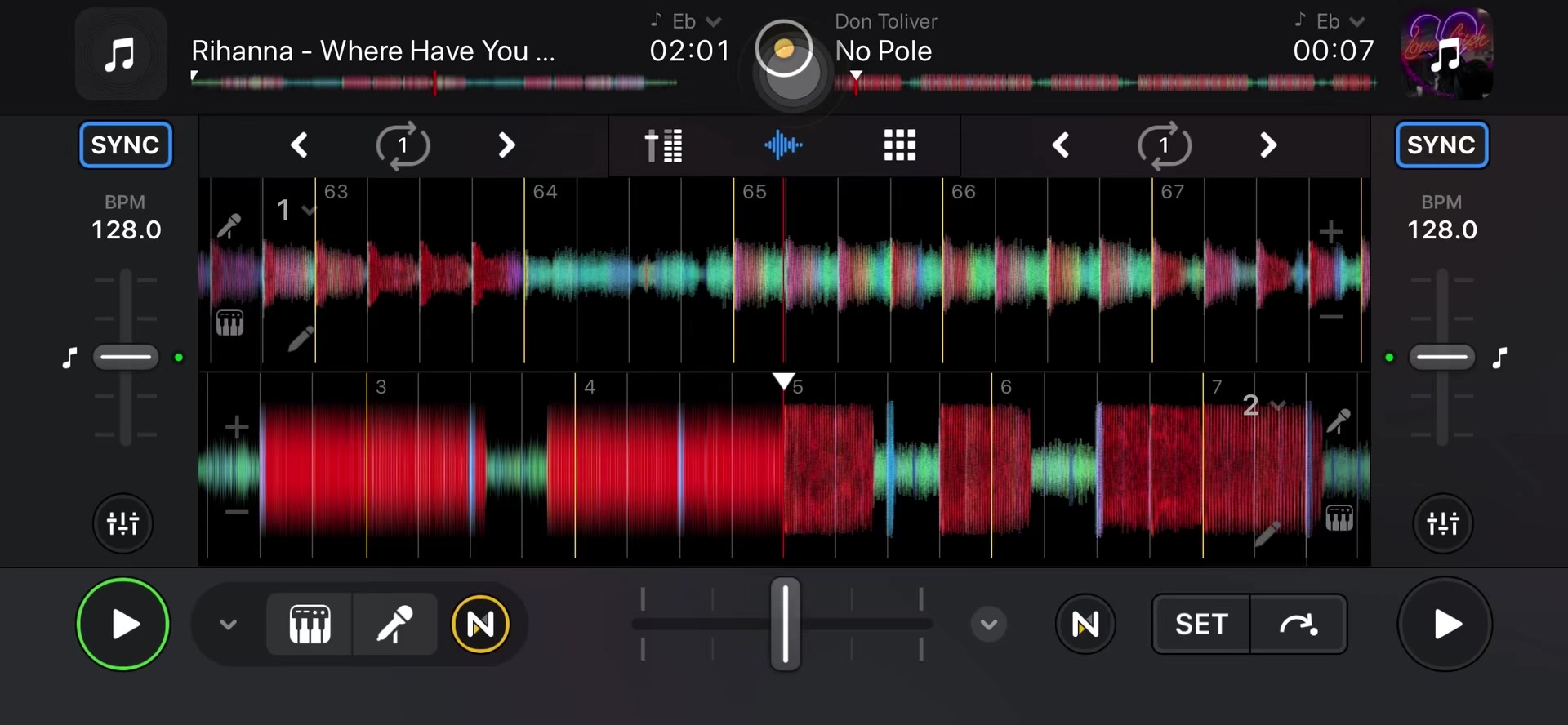Switch to the pads grid view
Image resolution: width=1568 pixels, height=725 pixels.
coord(900,145)
